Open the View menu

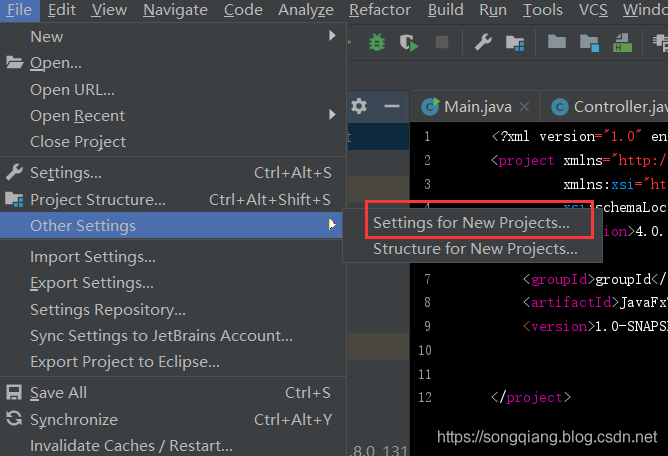[109, 10]
